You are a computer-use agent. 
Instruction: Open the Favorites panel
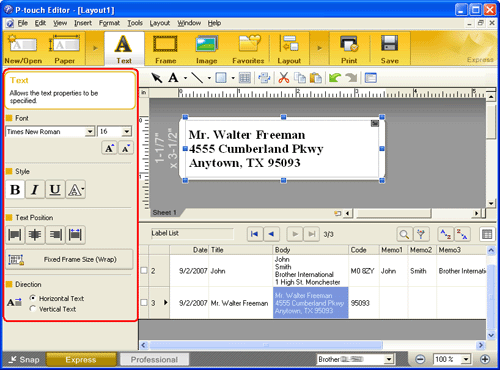click(248, 49)
